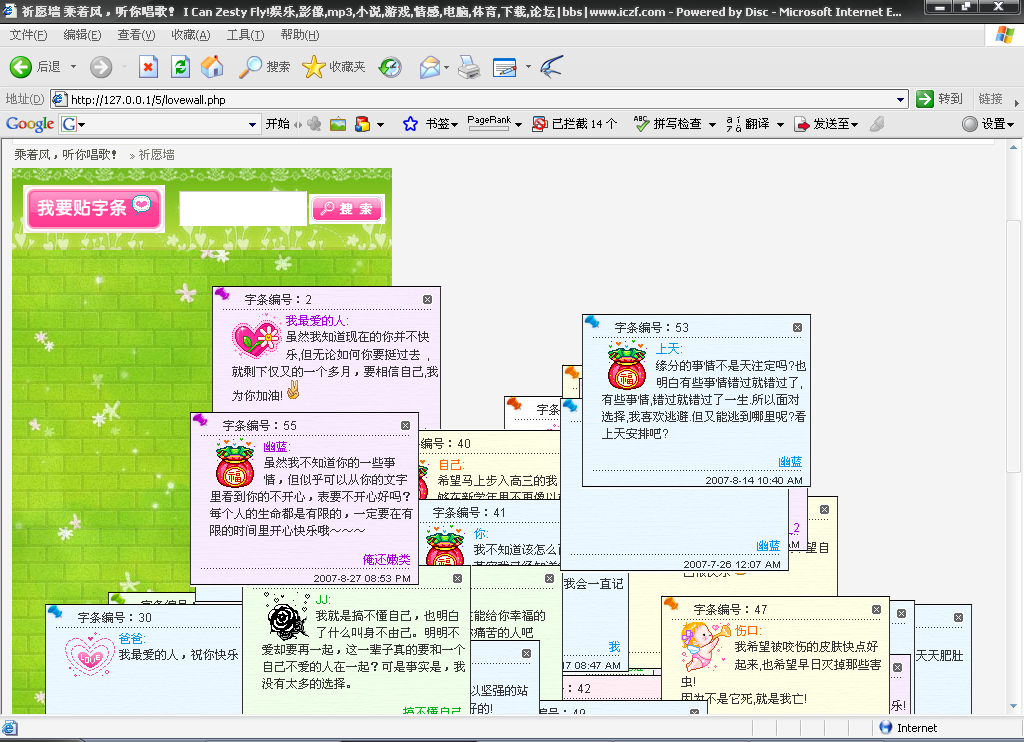Open the 查看(V) menu

click(136, 35)
